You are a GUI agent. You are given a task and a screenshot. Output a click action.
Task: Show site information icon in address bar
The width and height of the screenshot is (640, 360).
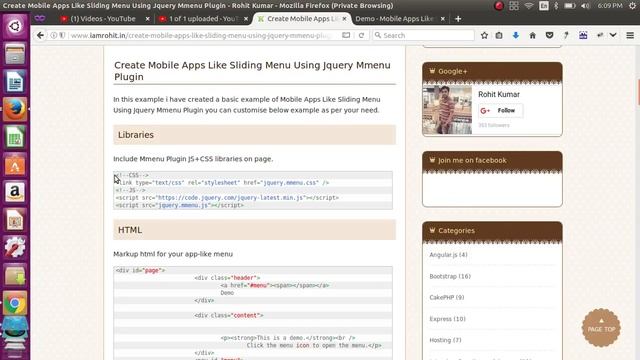(x=53, y=36)
